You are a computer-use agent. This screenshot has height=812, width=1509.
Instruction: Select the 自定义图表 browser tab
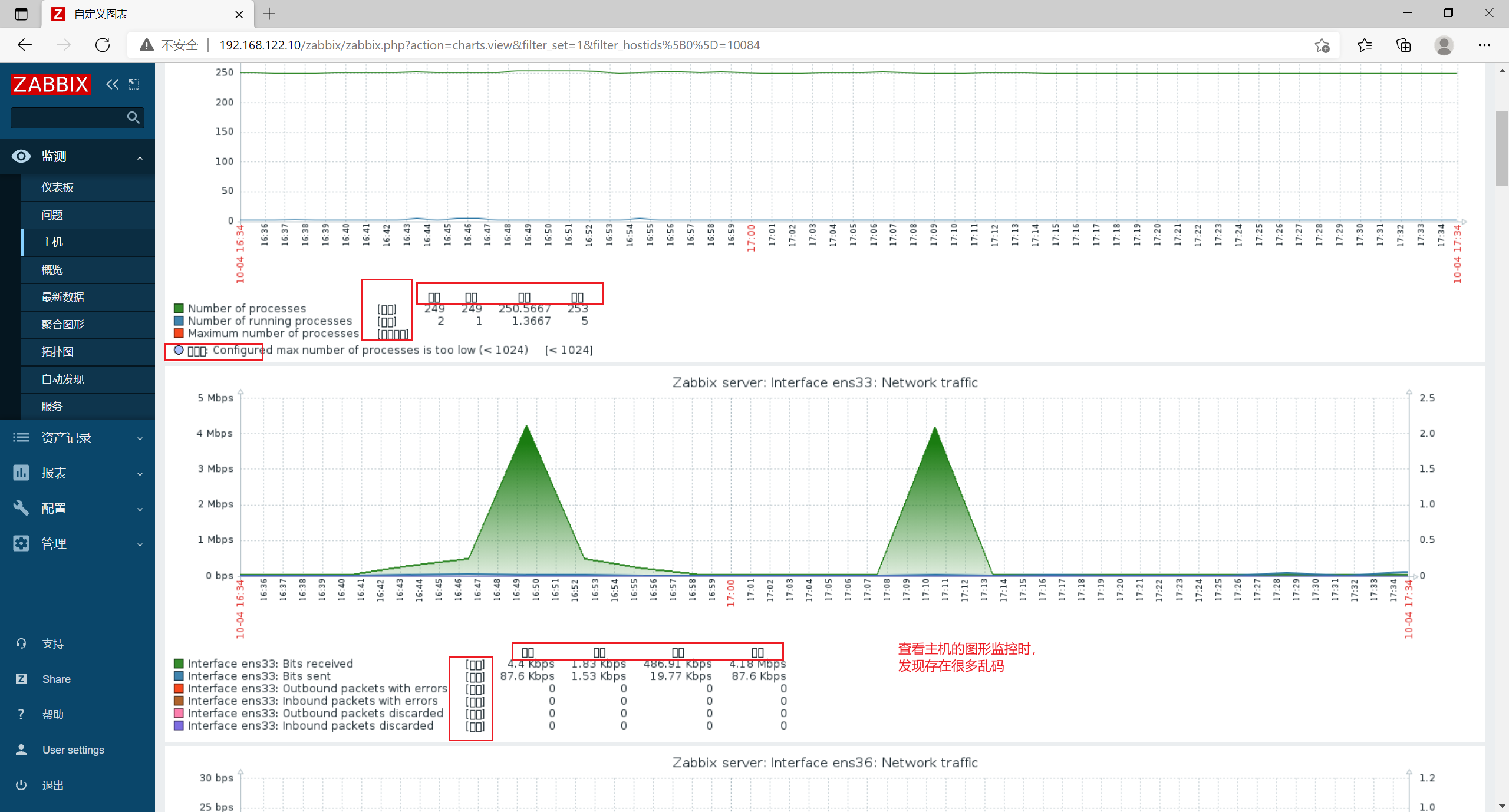[x=147, y=14]
